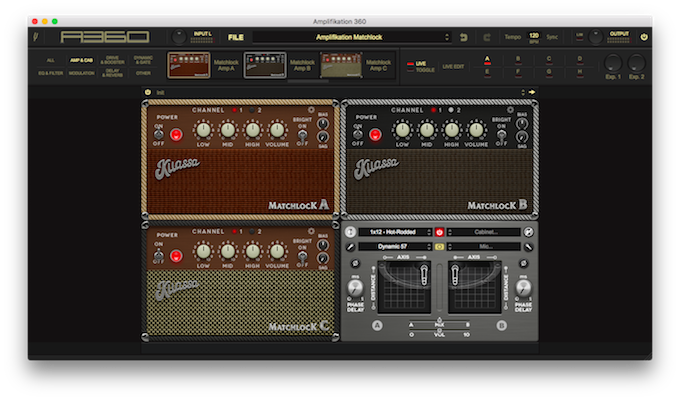Select the Matchlock Amp C thumbnail
680x400 pixels.
(341, 65)
